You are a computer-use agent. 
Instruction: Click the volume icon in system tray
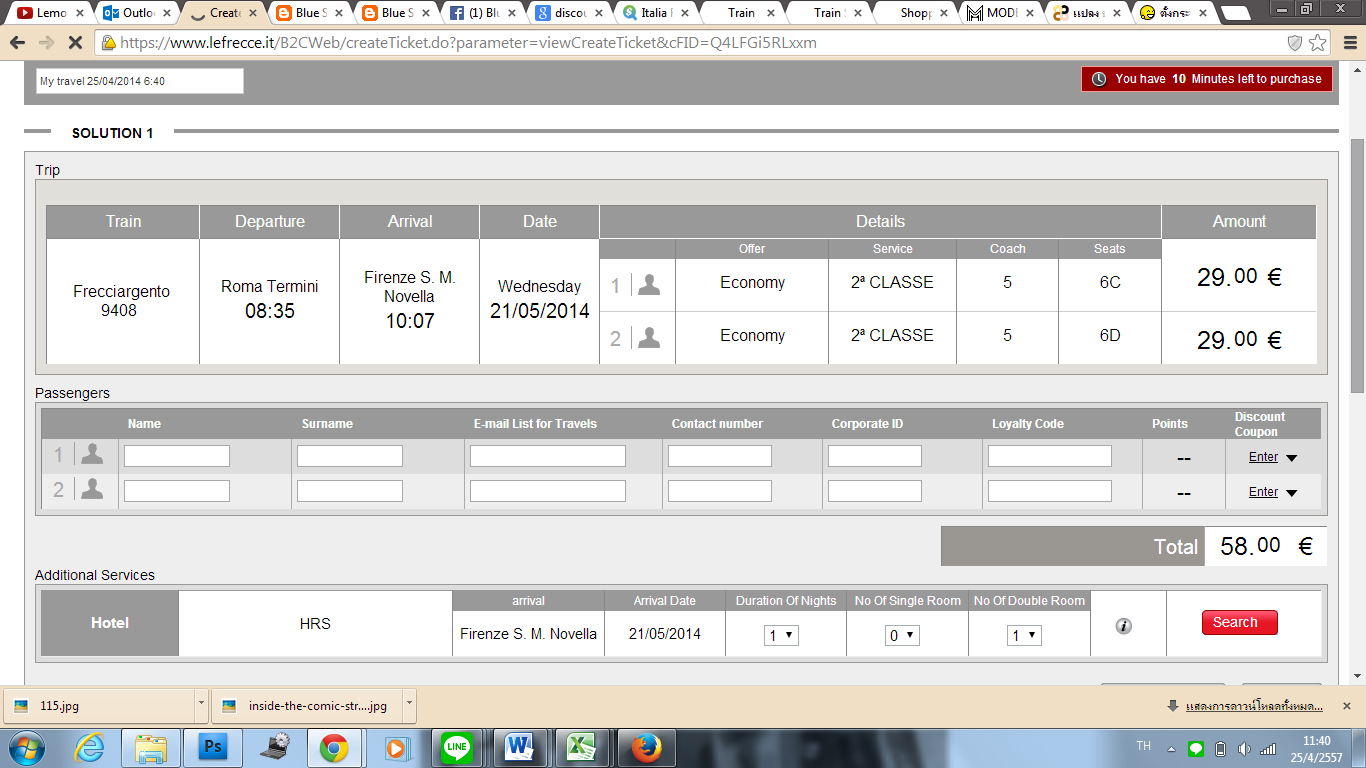(x=1243, y=748)
